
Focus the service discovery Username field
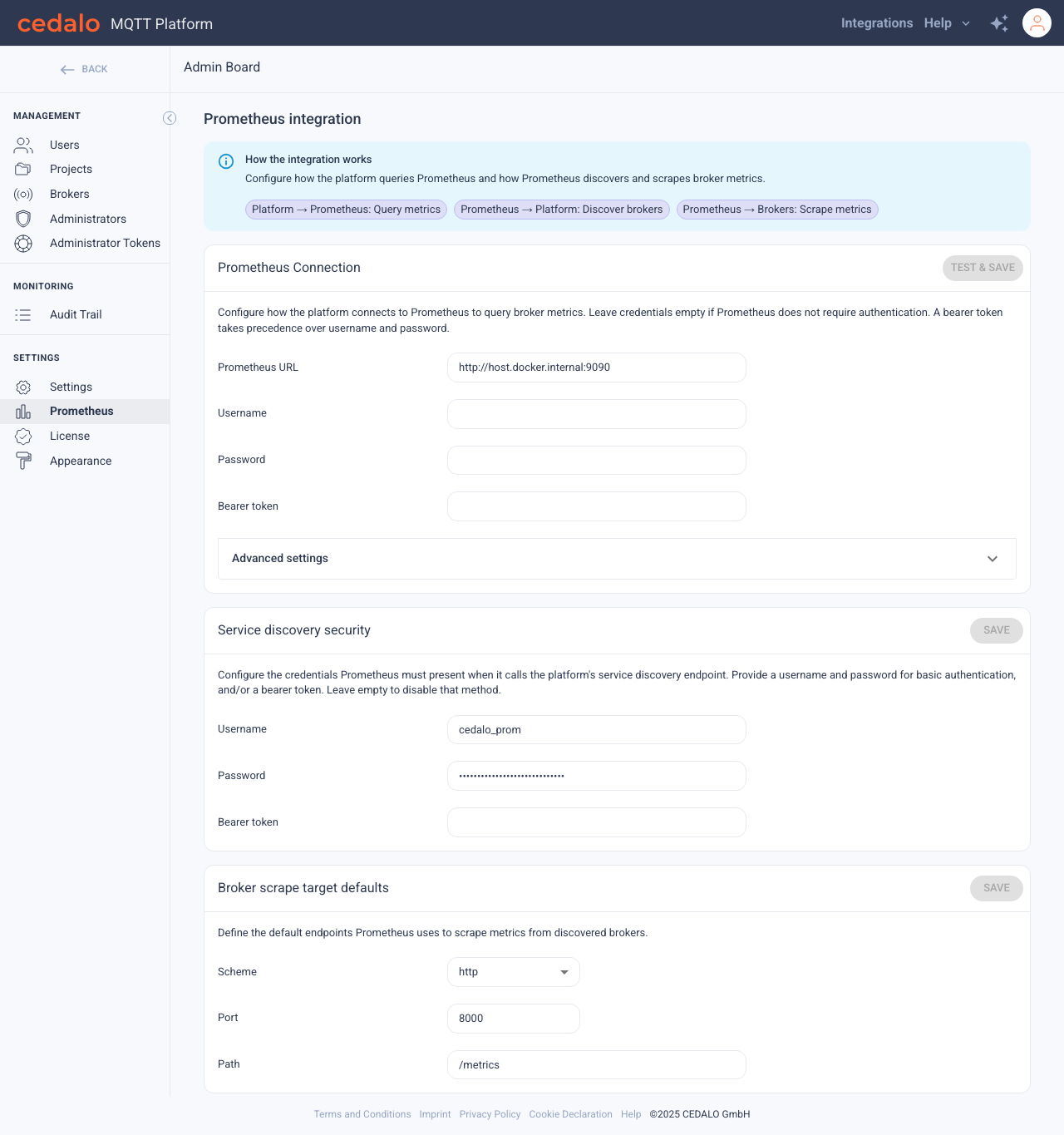pos(597,730)
